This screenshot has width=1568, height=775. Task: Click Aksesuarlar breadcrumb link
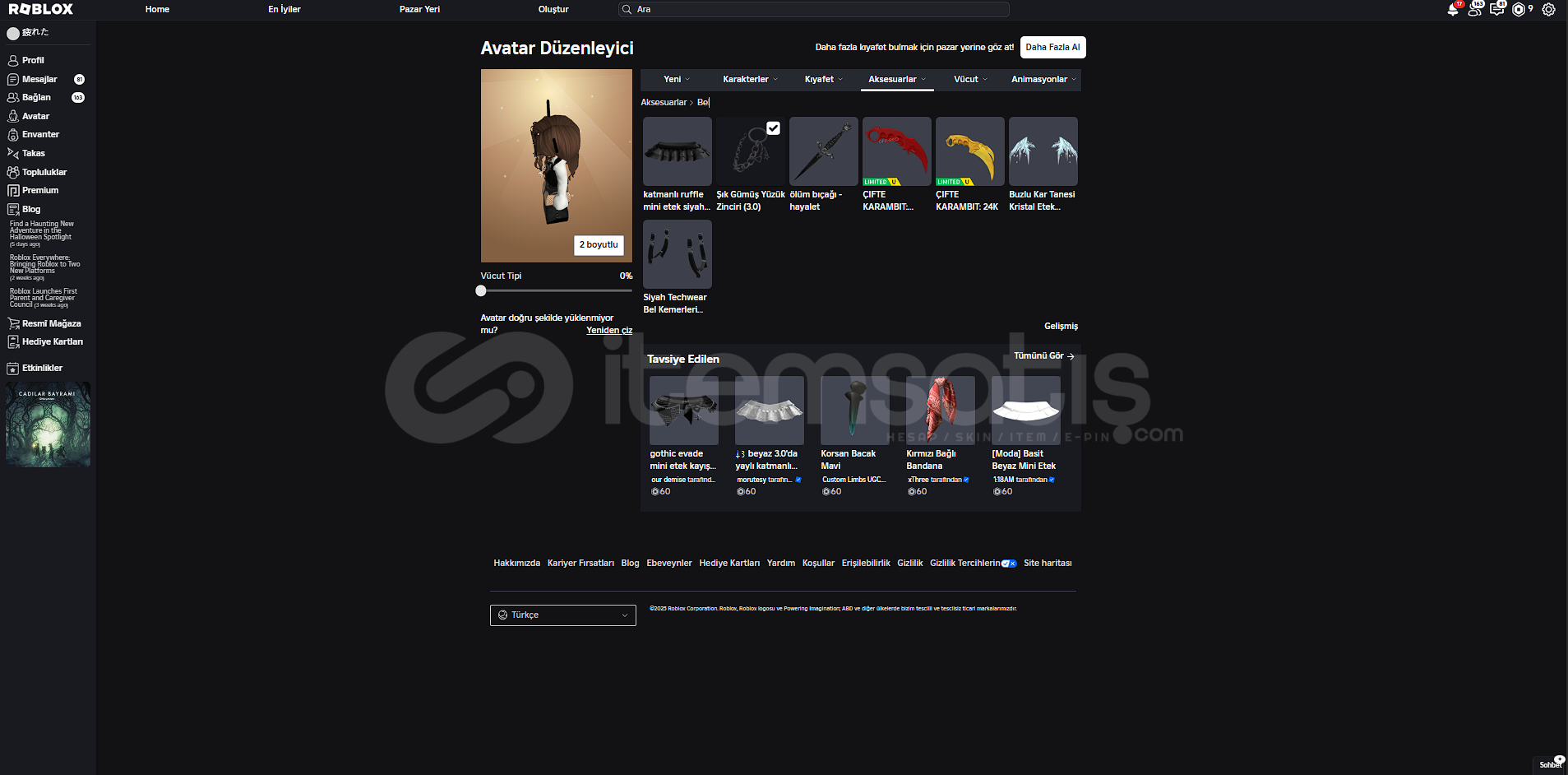[x=664, y=102]
